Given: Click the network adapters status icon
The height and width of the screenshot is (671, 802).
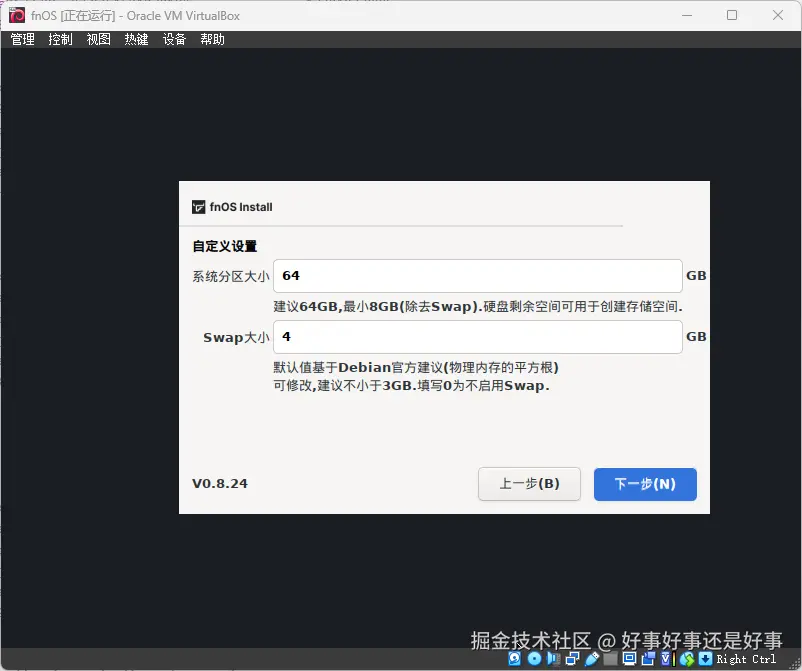Looking at the screenshot, I should [x=572, y=658].
